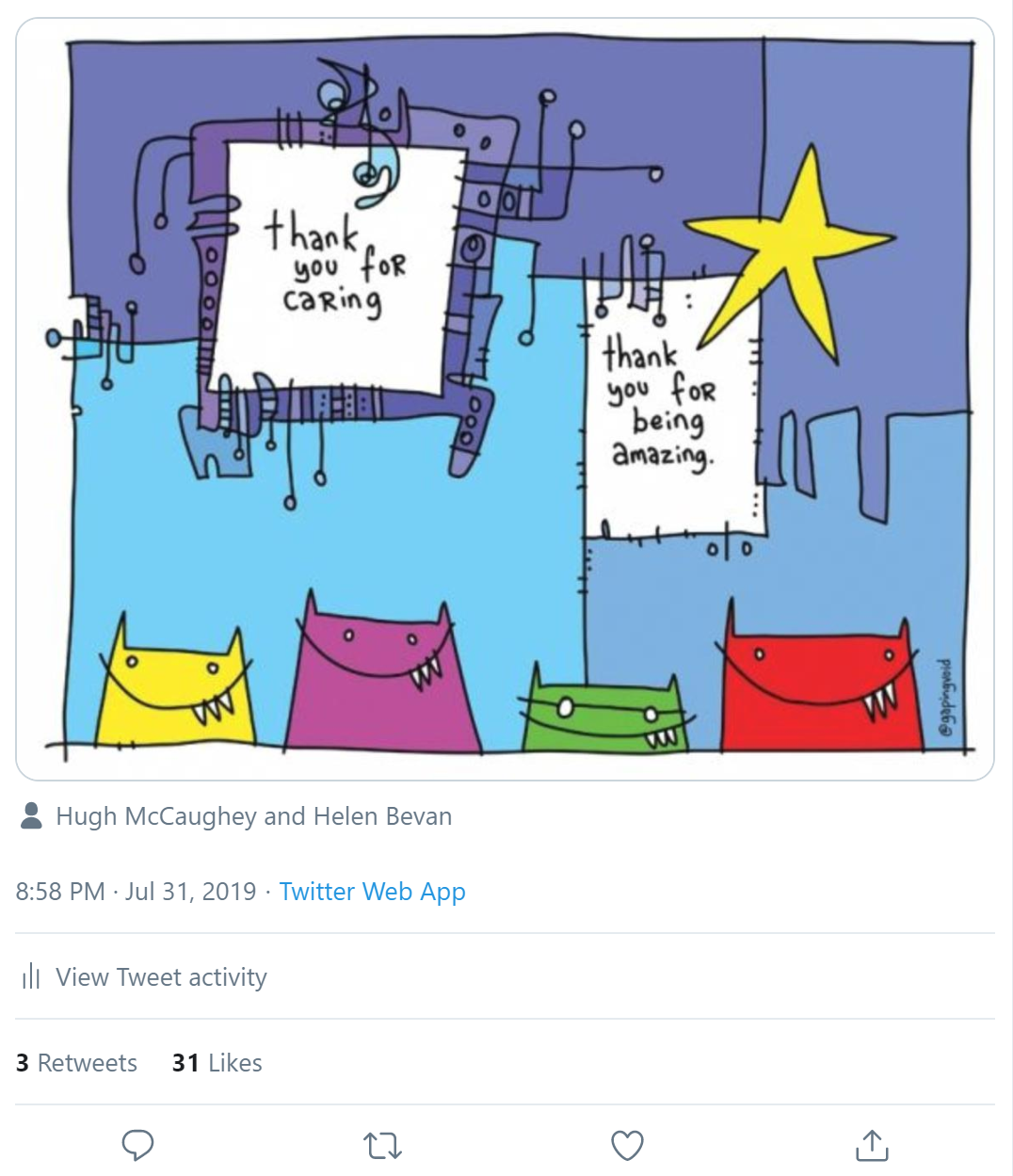Show the 31 Likes list
This screenshot has width=1013, height=1176.
[217, 1063]
